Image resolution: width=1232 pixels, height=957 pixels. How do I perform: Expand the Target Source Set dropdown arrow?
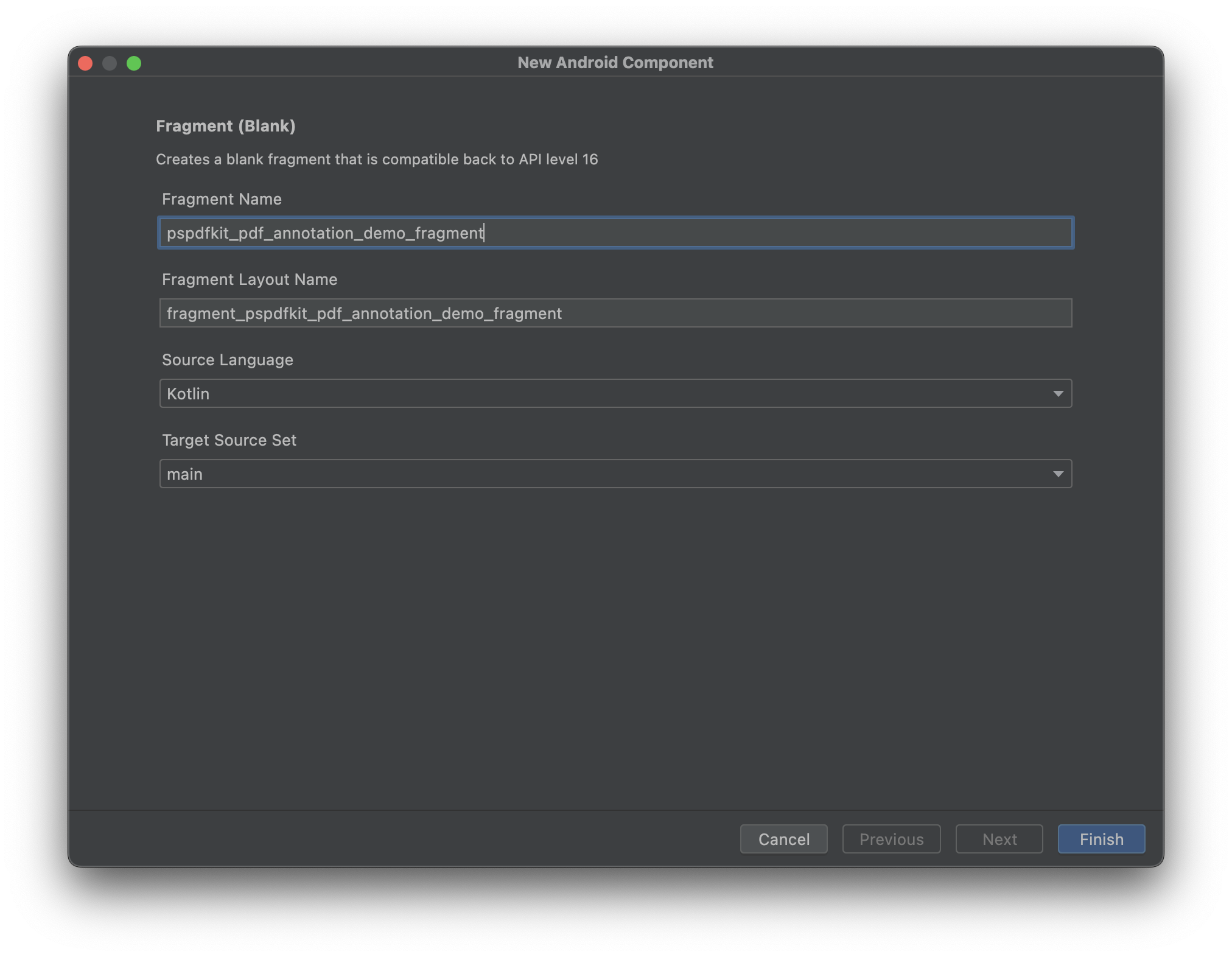click(x=1057, y=473)
